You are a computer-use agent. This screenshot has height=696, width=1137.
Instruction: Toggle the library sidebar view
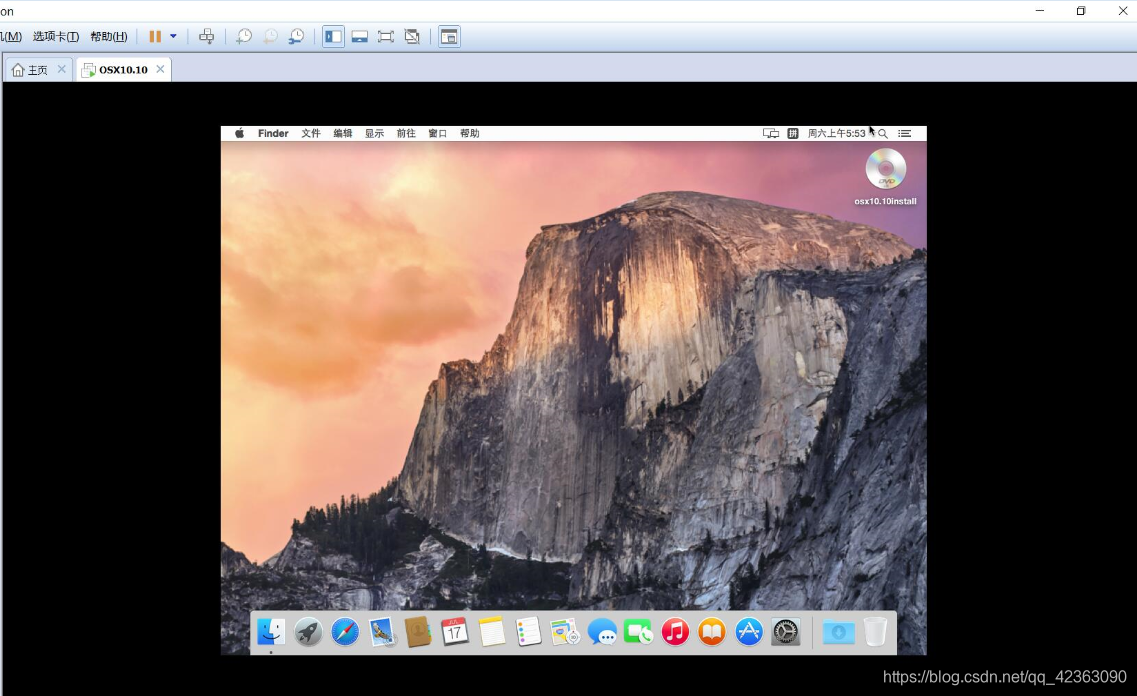tap(334, 36)
